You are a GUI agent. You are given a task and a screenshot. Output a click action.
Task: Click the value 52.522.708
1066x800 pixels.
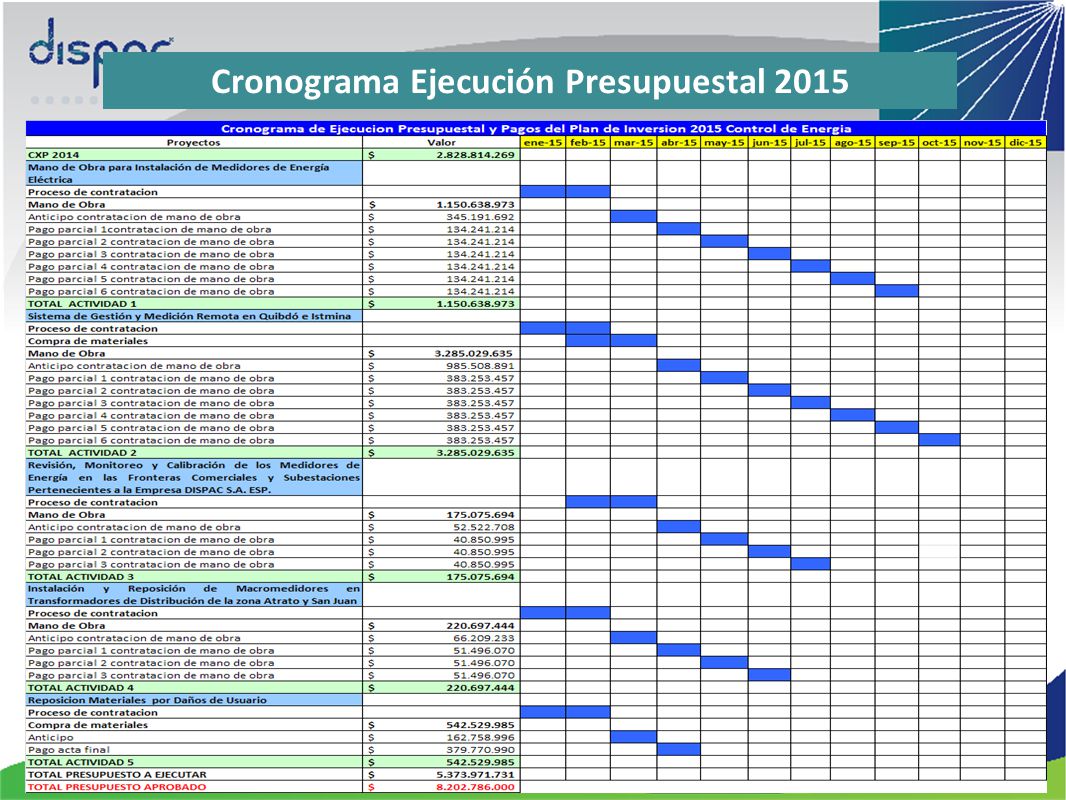coord(484,527)
